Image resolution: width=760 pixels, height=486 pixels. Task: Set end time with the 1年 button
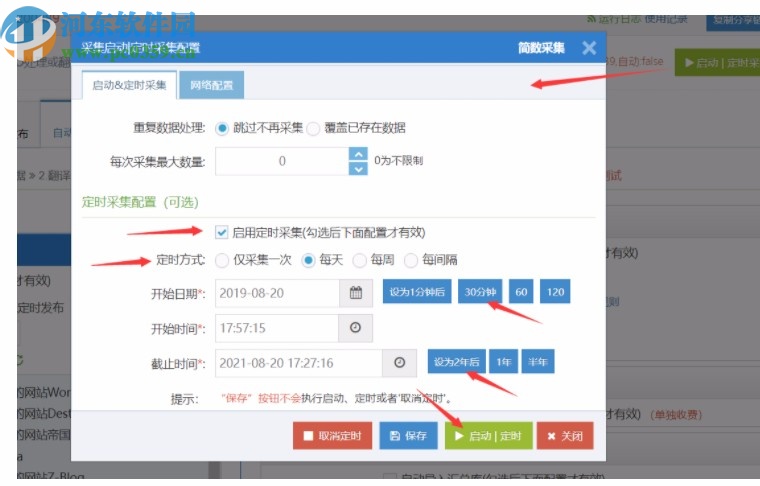(504, 361)
